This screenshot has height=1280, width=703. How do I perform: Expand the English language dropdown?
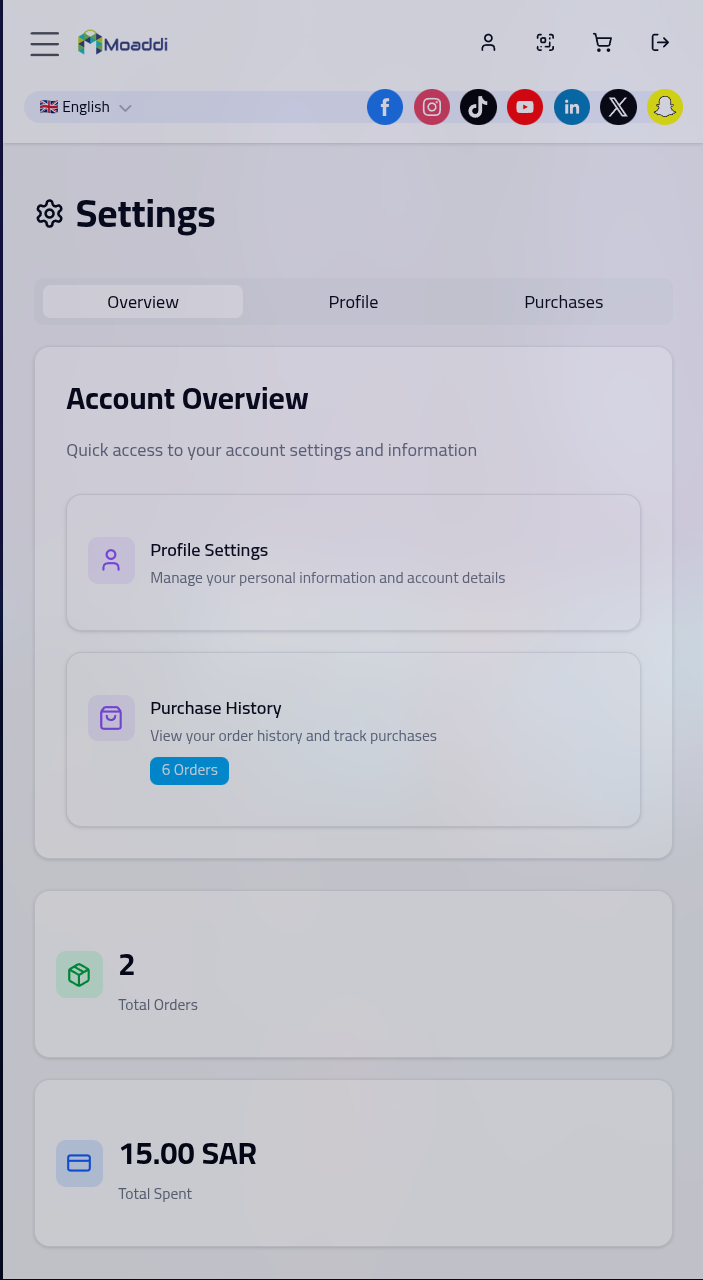pyautogui.click(x=86, y=107)
